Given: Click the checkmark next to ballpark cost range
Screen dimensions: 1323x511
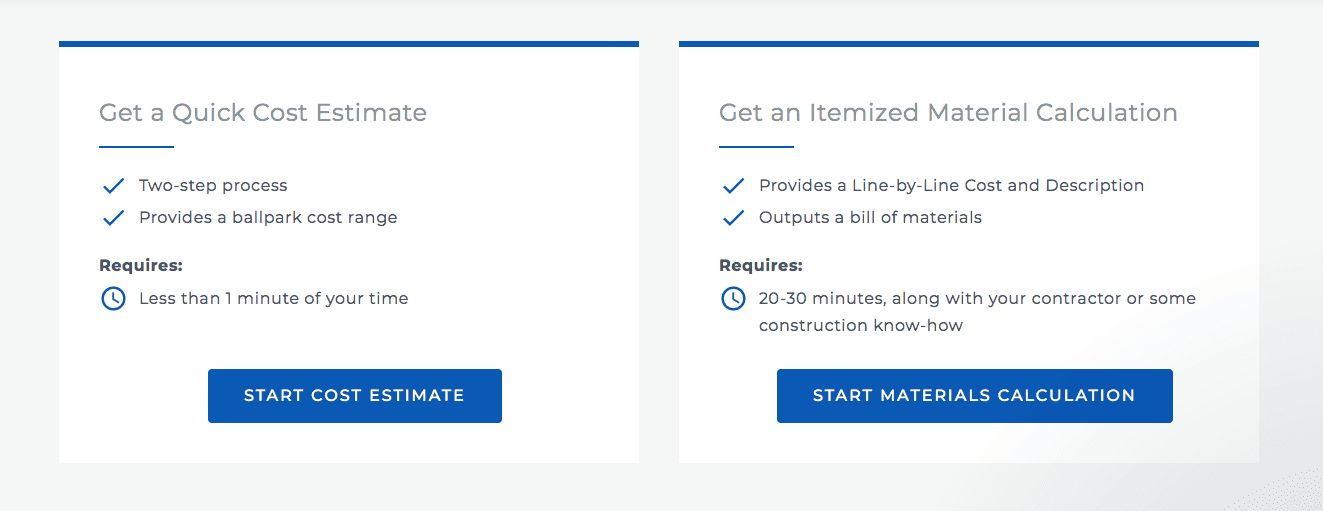Looking at the screenshot, I should tap(113, 218).
